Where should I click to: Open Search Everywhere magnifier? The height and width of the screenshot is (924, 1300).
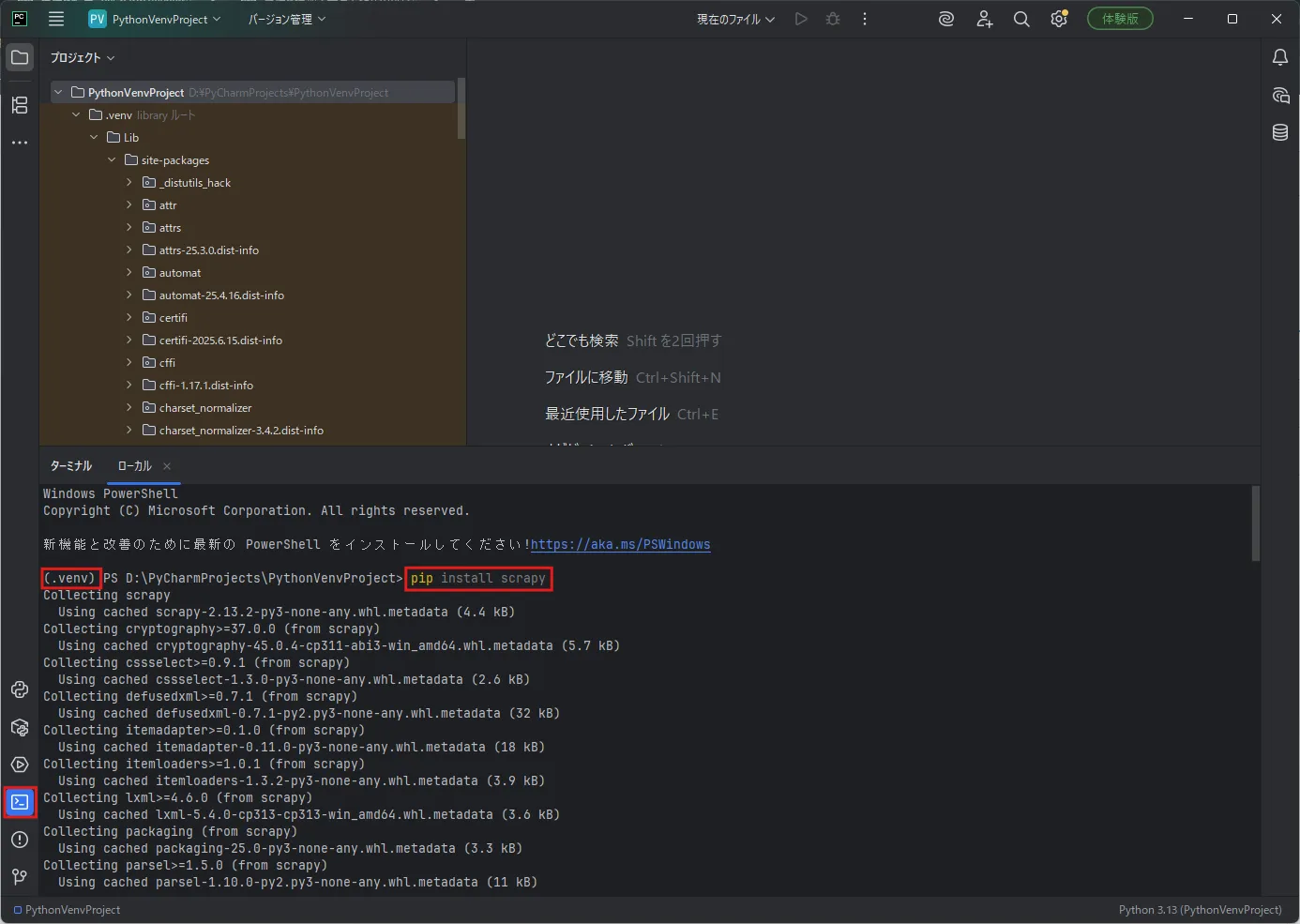(1021, 19)
